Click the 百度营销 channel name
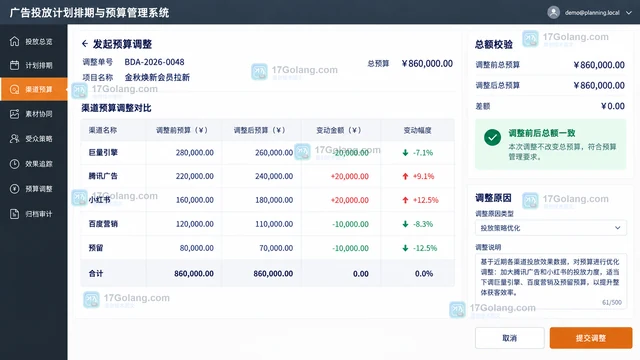Screen dimensions: 640x360 coord(103,224)
